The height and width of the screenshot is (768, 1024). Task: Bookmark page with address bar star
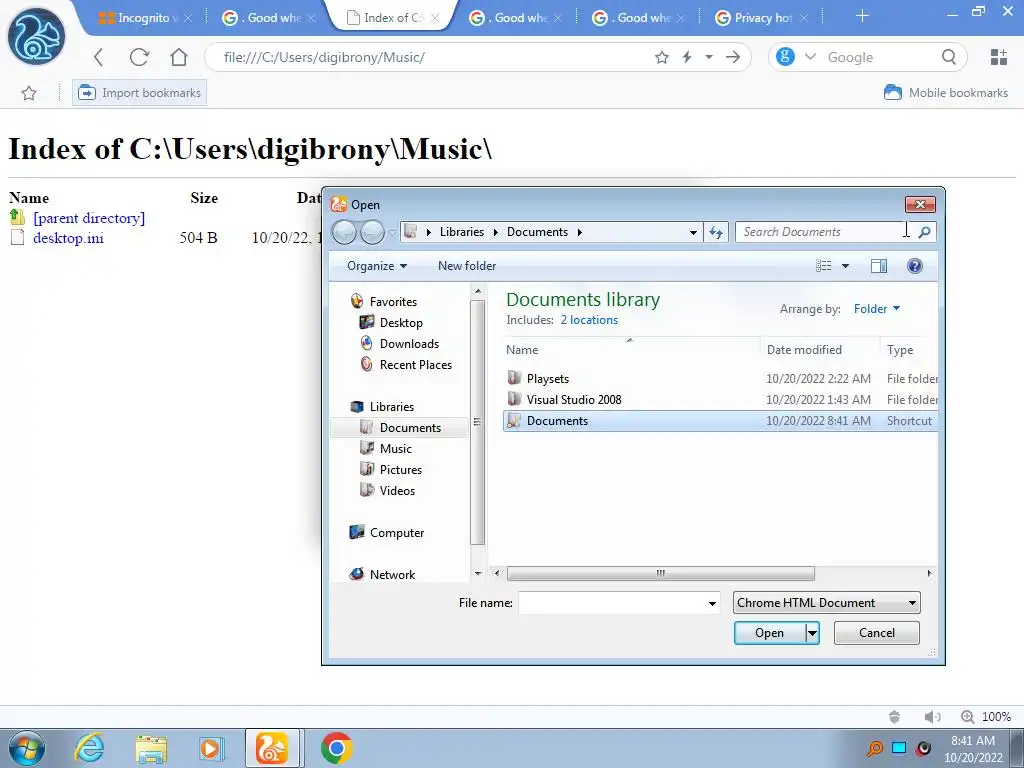pyautogui.click(x=662, y=57)
